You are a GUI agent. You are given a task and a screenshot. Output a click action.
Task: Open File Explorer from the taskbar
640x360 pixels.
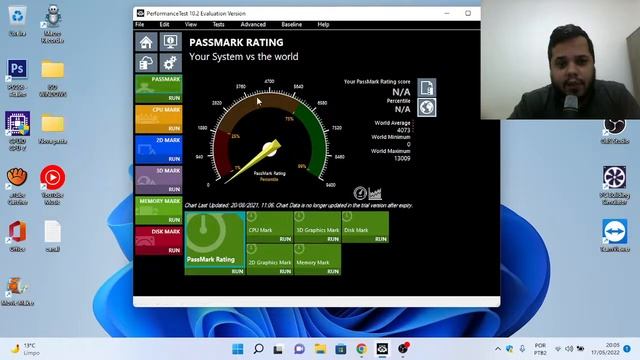(320, 349)
